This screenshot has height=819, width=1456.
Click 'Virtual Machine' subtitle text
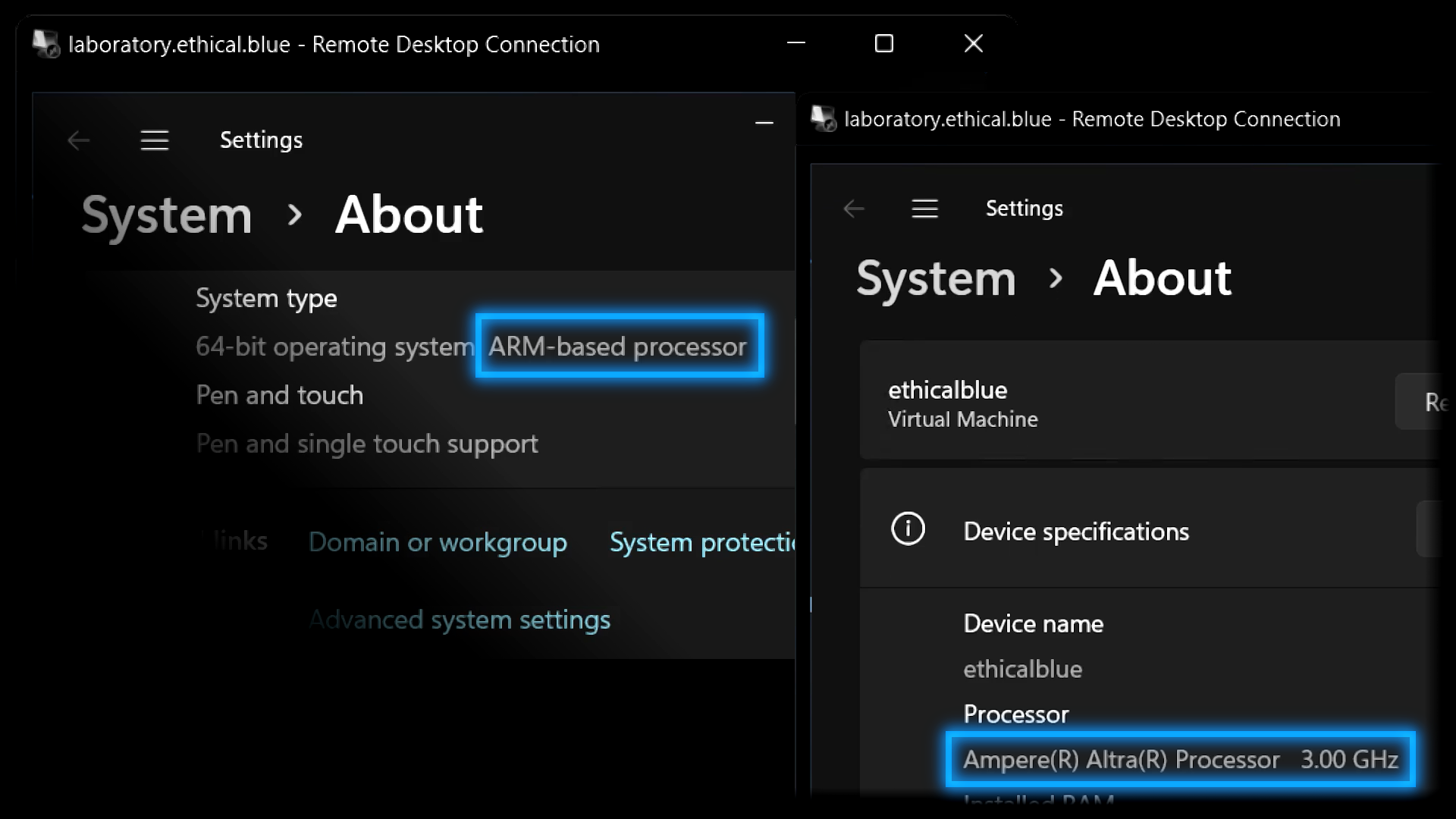[963, 419]
